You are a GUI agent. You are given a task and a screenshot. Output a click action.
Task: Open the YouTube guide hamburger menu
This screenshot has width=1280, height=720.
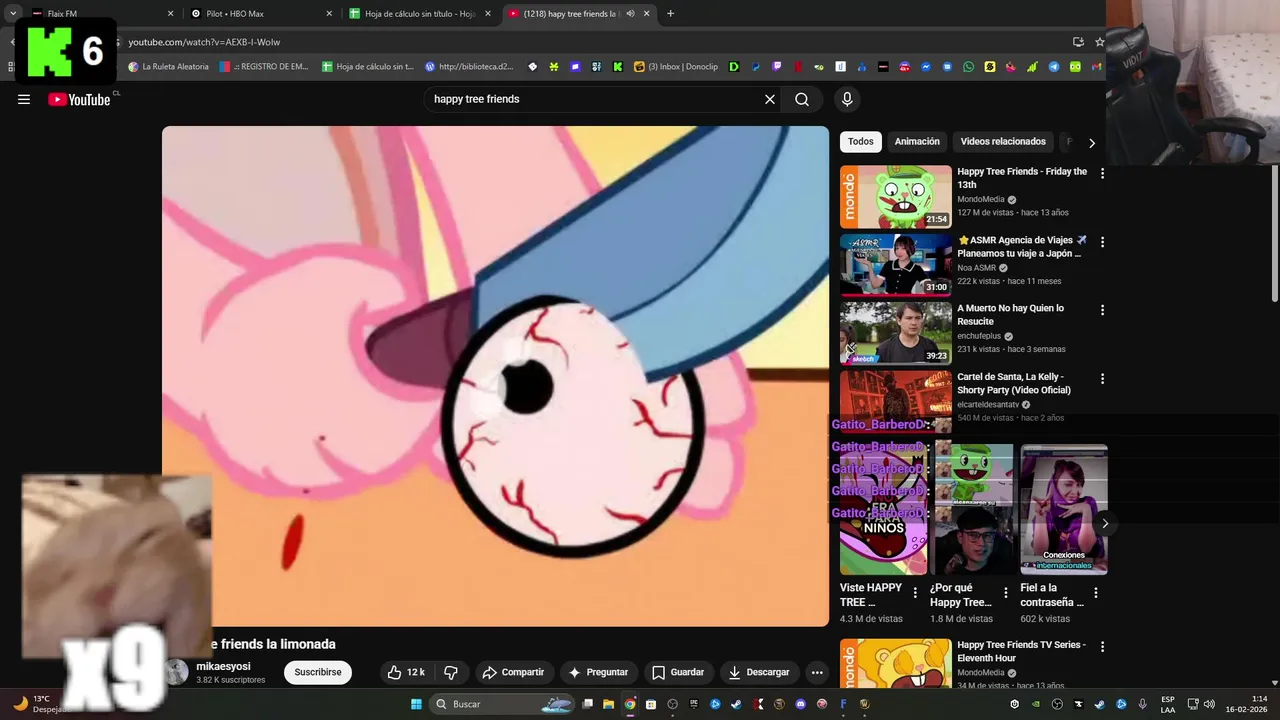(24, 99)
